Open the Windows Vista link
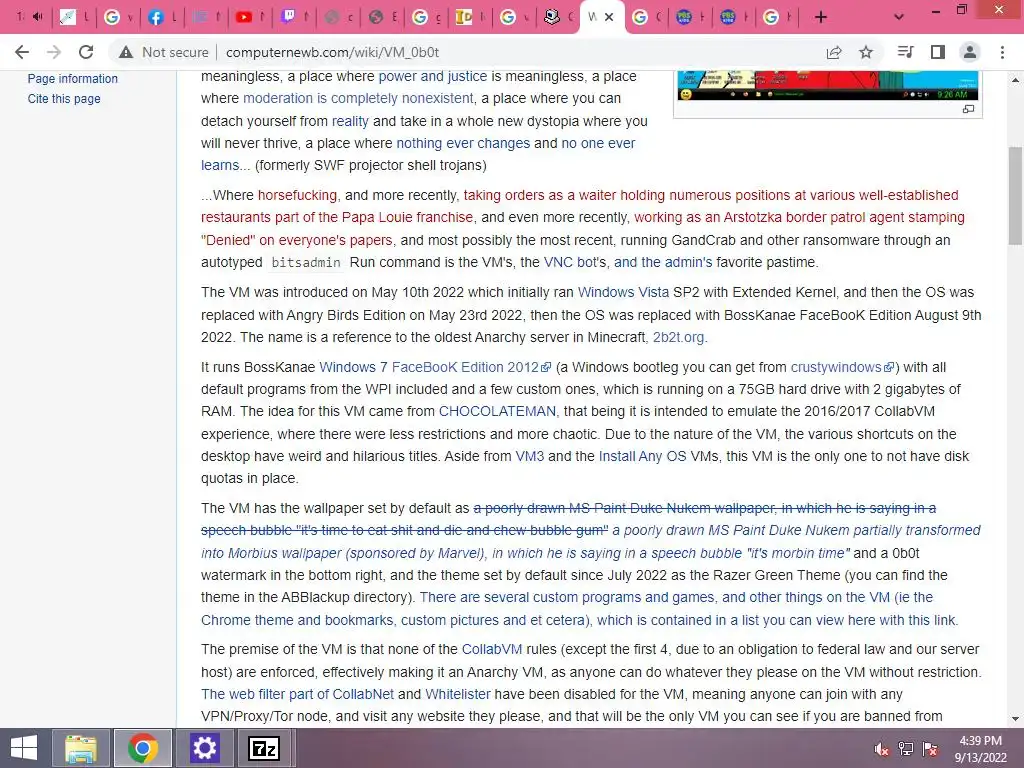This screenshot has height=768, width=1024. click(624, 293)
